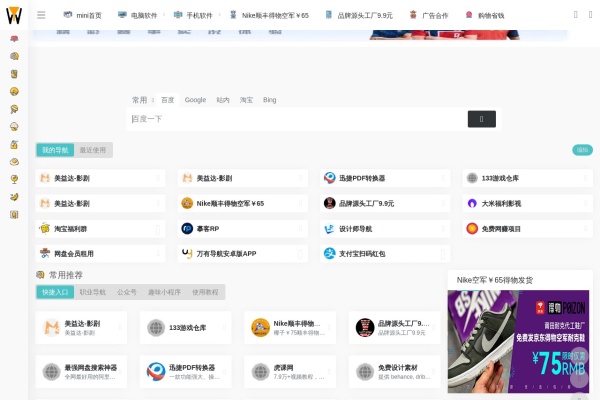Select the 站内 search tab
600x400 pixels.
[x=223, y=100]
